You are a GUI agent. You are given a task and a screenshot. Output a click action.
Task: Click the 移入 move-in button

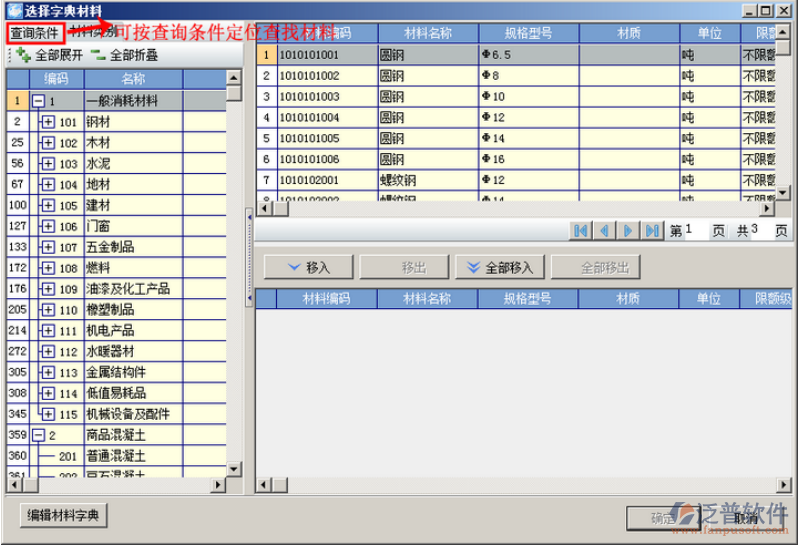pos(307,267)
